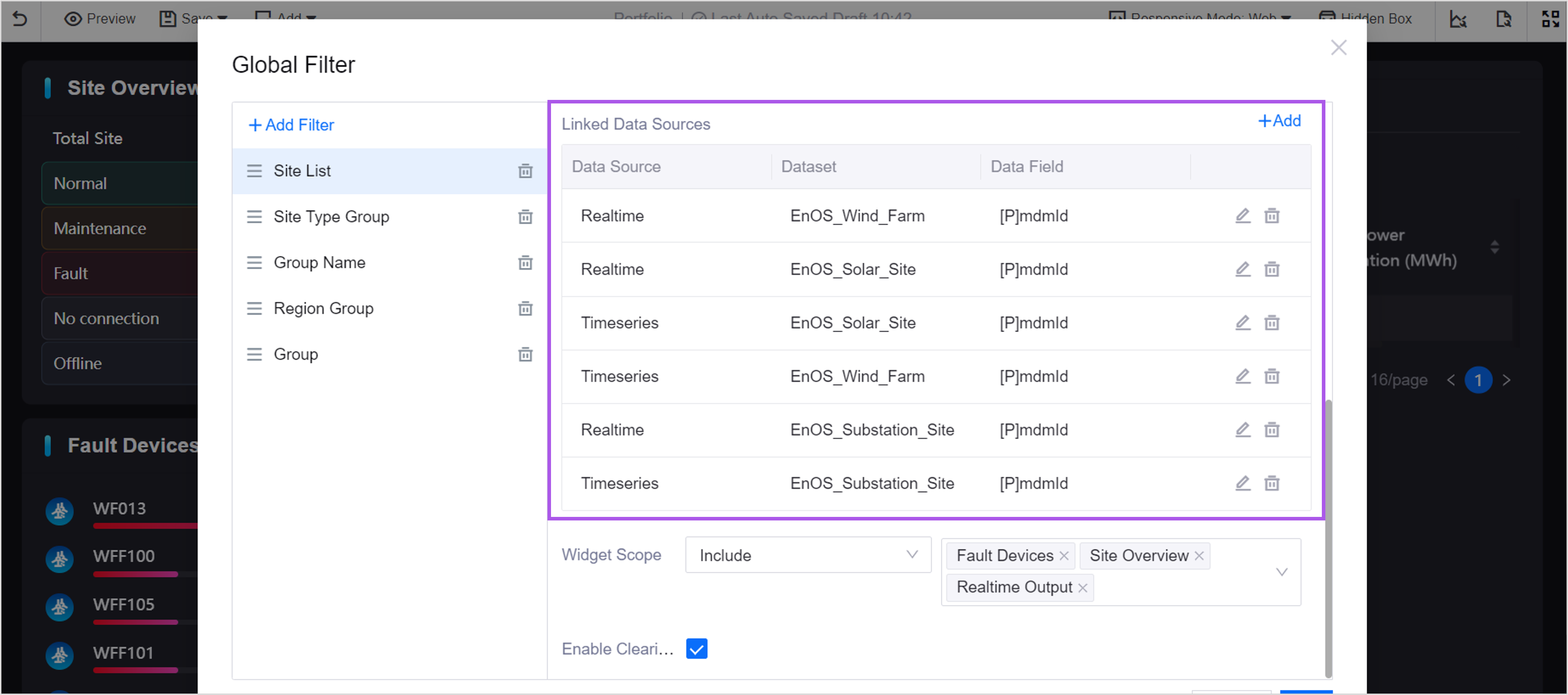Select the Site Type Group filter
Screen dimensions: 1568x695
[331, 216]
